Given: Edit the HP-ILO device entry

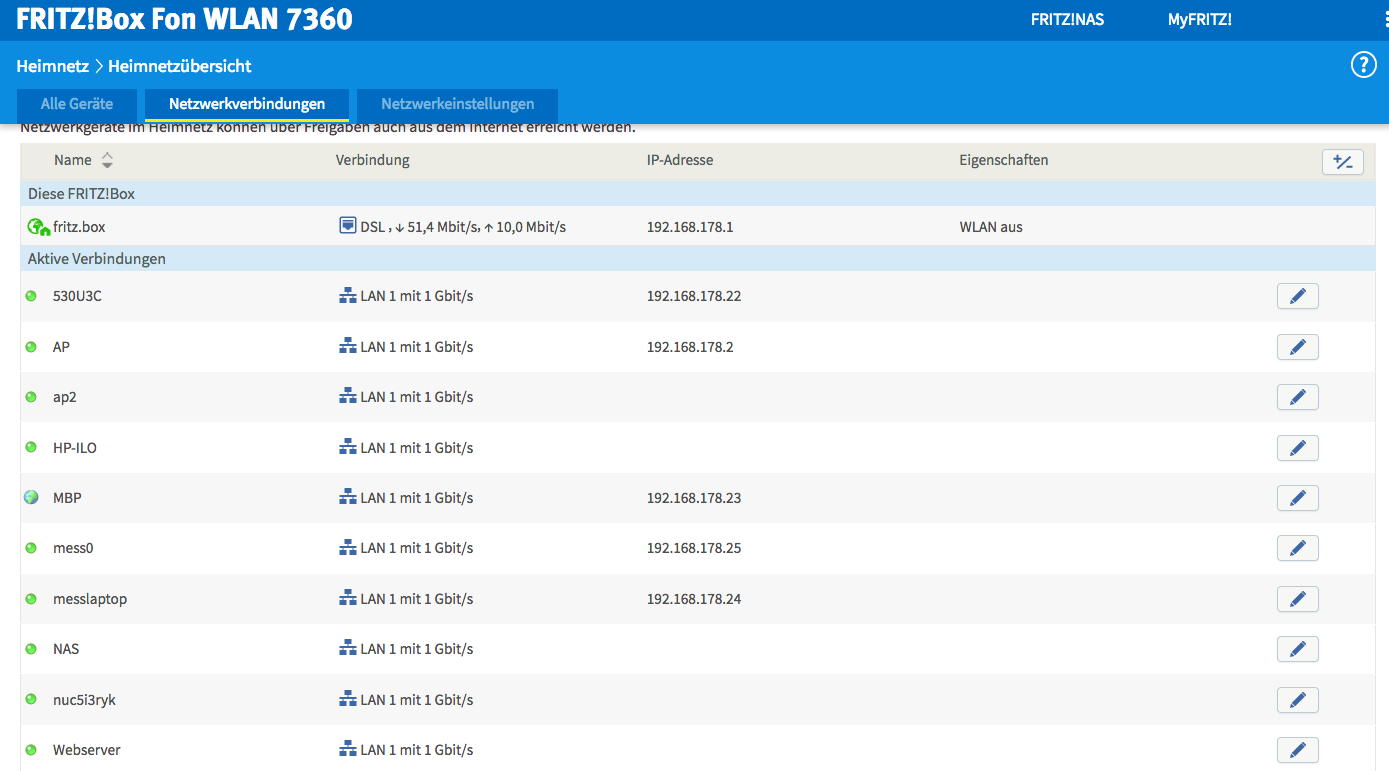Looking at the screenshot, I should click(1297, 448).
